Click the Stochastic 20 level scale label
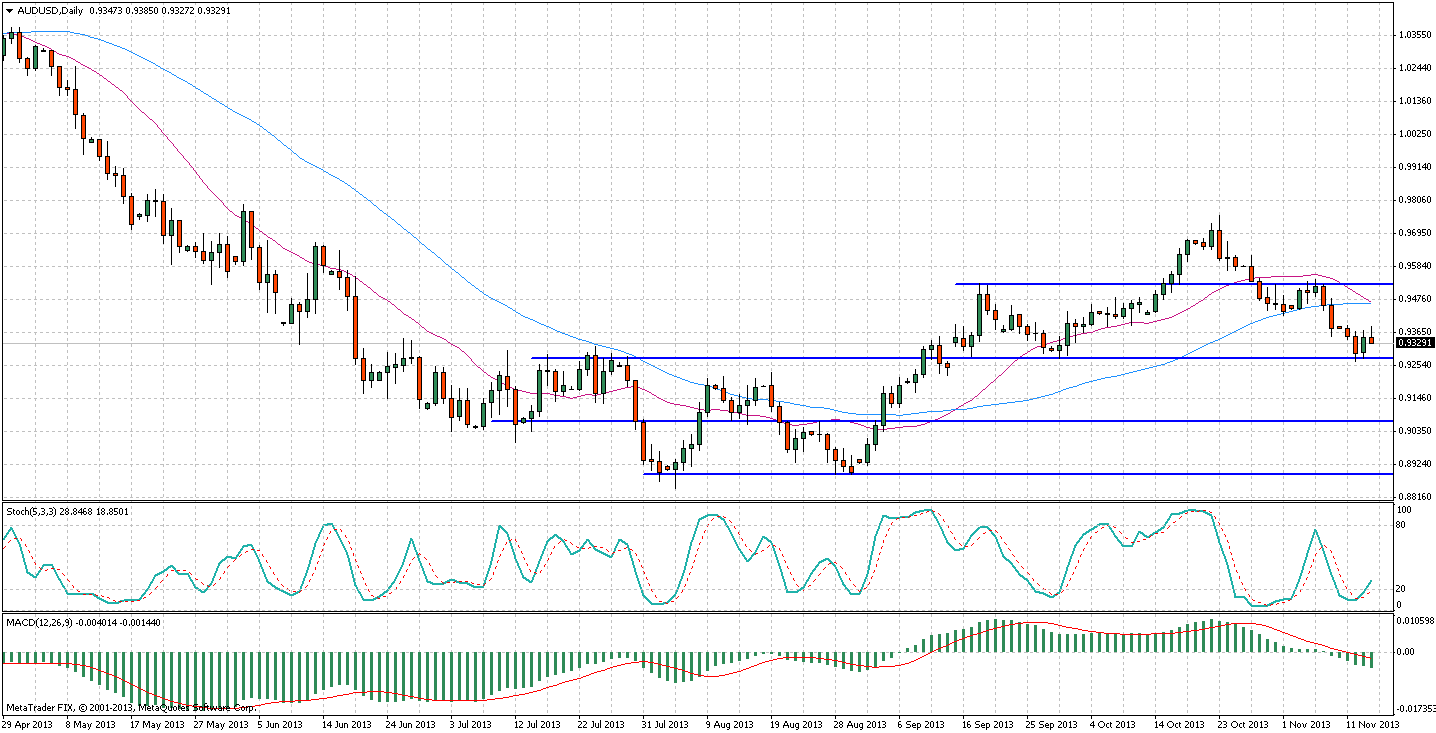 1404,588
